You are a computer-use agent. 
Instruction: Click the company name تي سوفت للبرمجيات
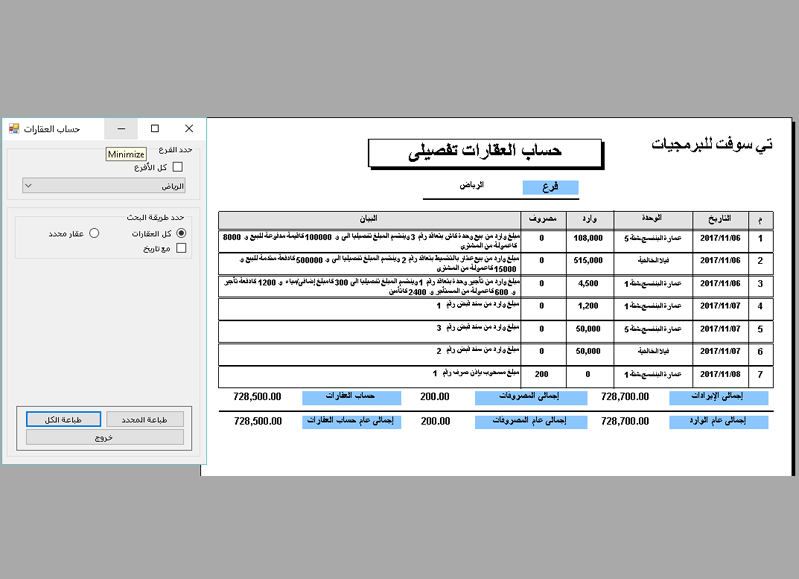pyautogui.click(x=712, y=145)
